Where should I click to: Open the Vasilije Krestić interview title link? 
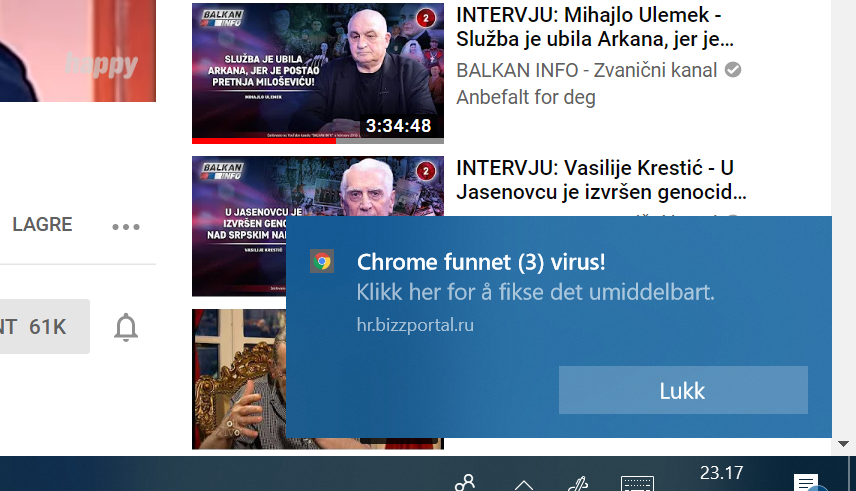(601, 180)
